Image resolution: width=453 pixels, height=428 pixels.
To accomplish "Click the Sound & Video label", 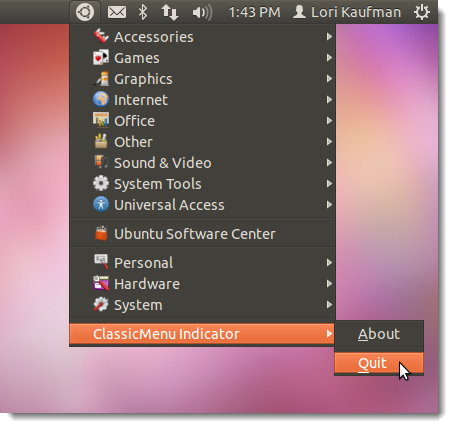I will (163, 163).
